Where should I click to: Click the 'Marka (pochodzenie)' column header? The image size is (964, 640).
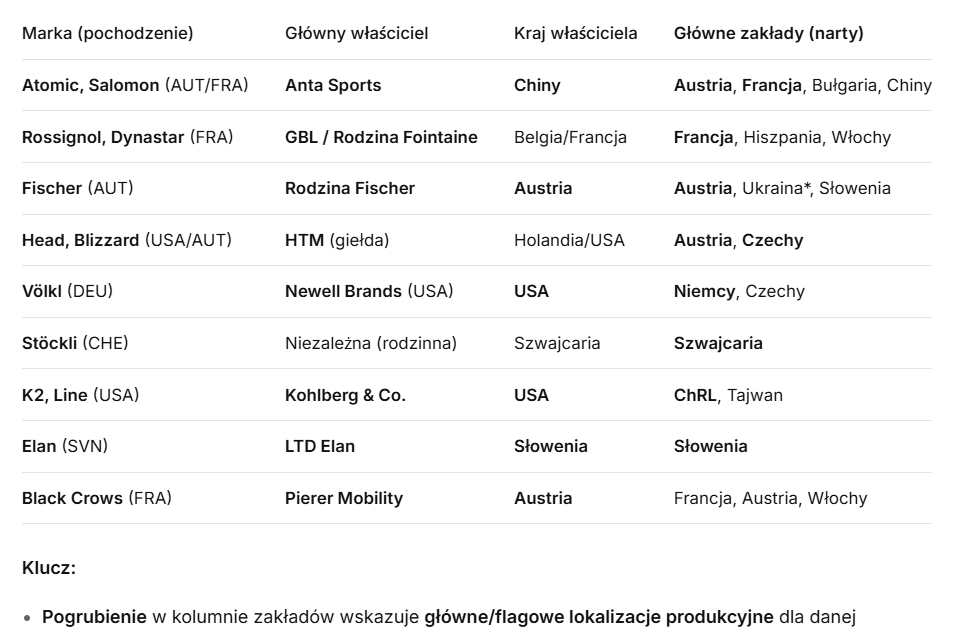108,33
